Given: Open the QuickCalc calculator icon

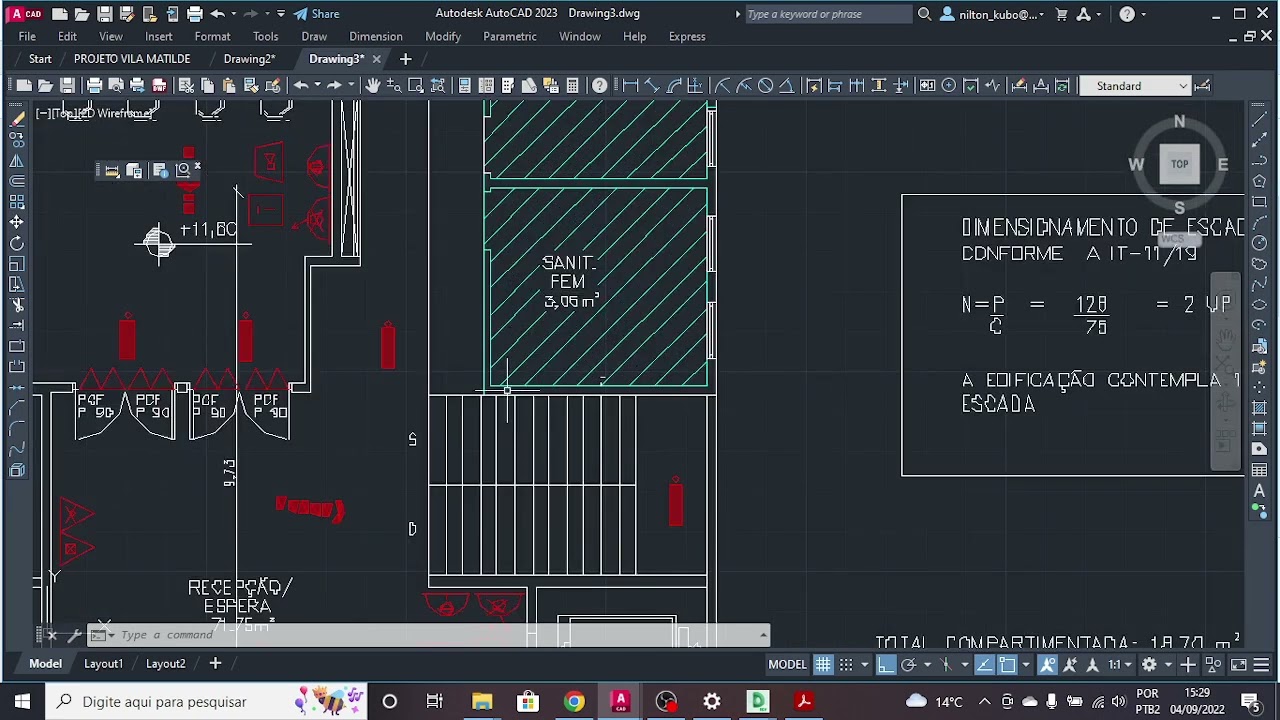Looking at the screenshot, I should point(573,86).
